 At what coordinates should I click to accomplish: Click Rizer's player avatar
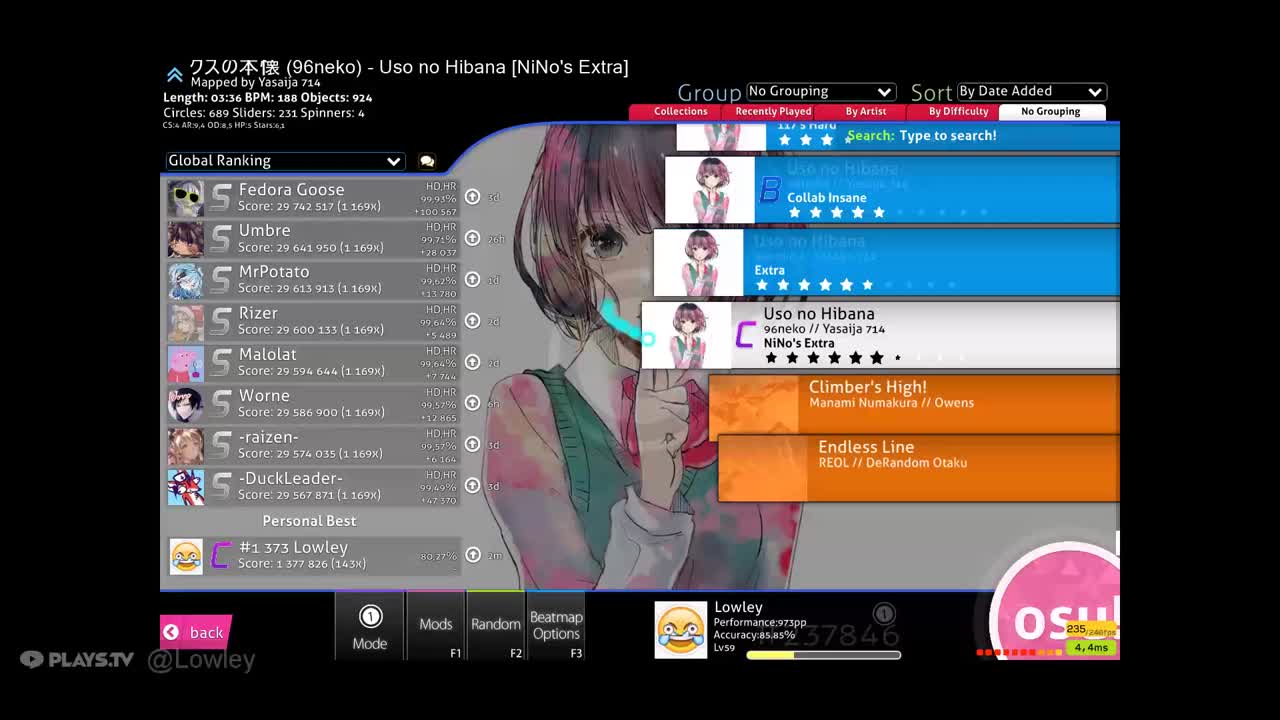click(186, 322)
